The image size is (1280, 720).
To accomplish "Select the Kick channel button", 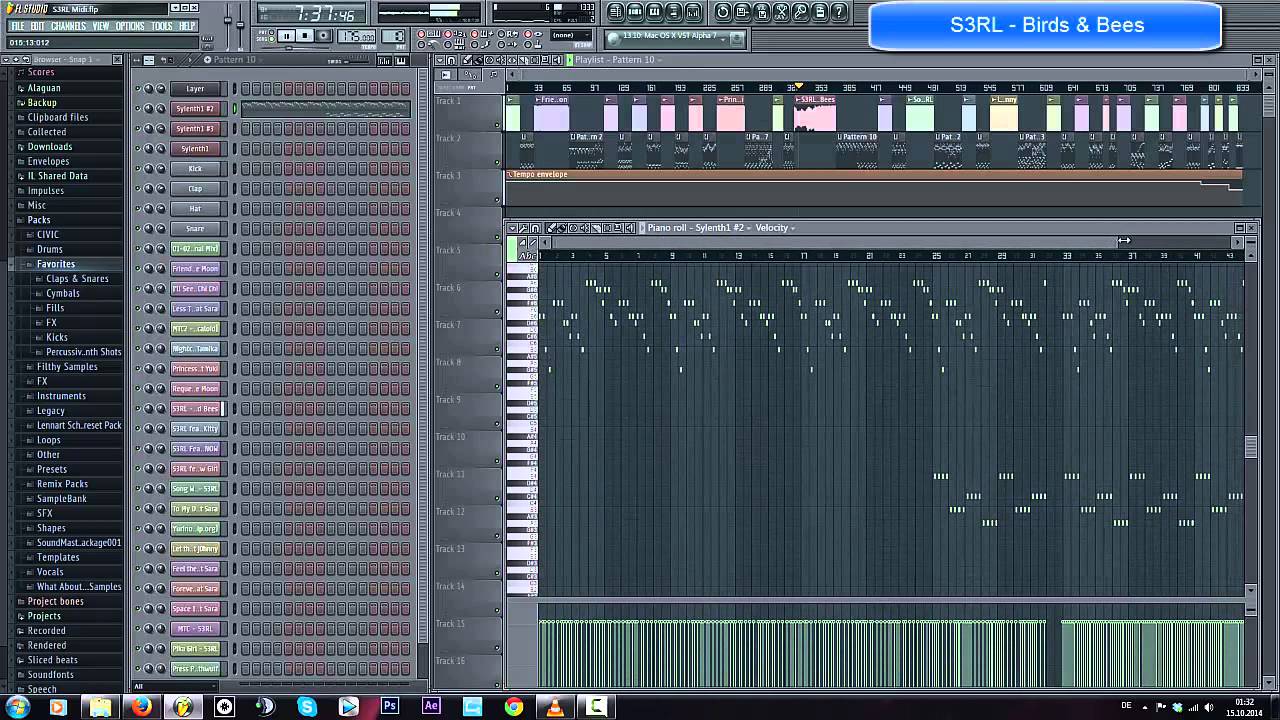I will pos(195,168).
